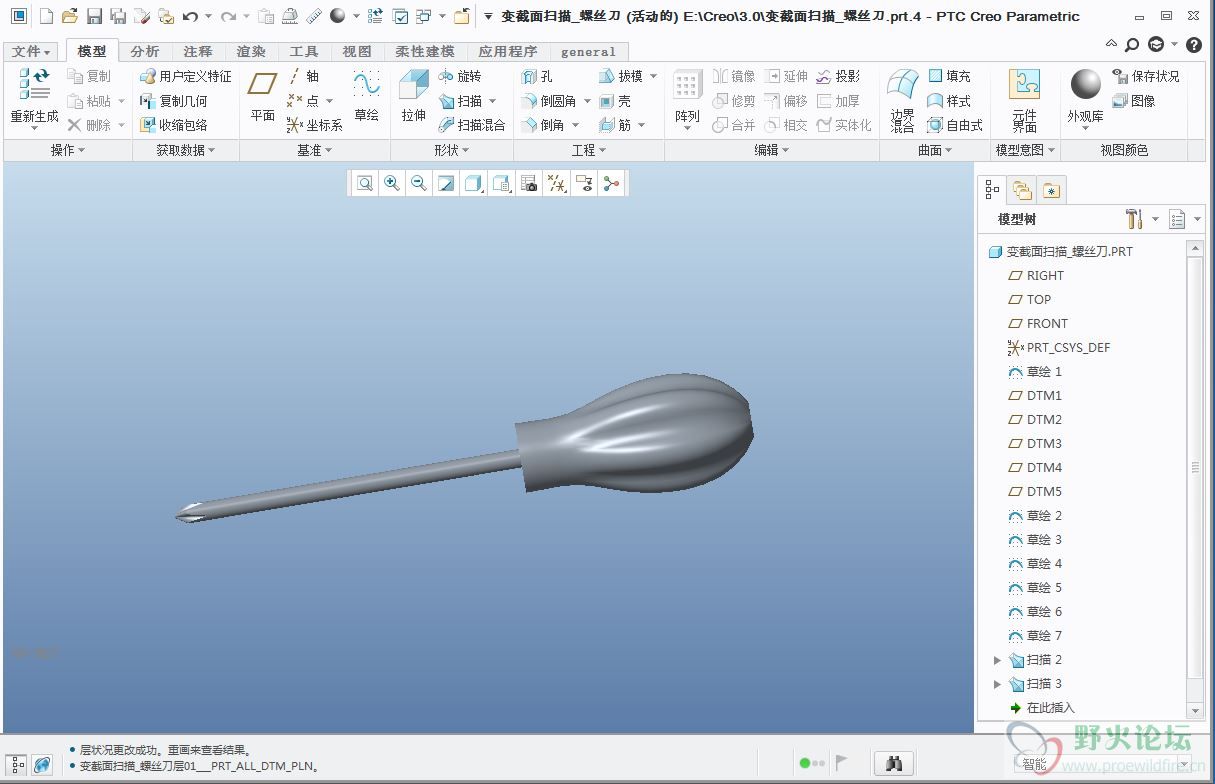
Task: Expand the Datum (基准) group dropdown
Action: point(315,150)
